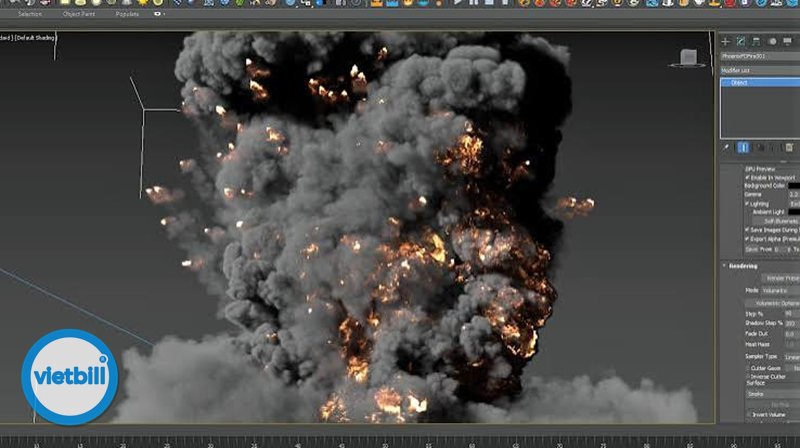Open the Hierarchy command panel tab
This screenshot has height=448, width=800.
(x=756, y=41)
